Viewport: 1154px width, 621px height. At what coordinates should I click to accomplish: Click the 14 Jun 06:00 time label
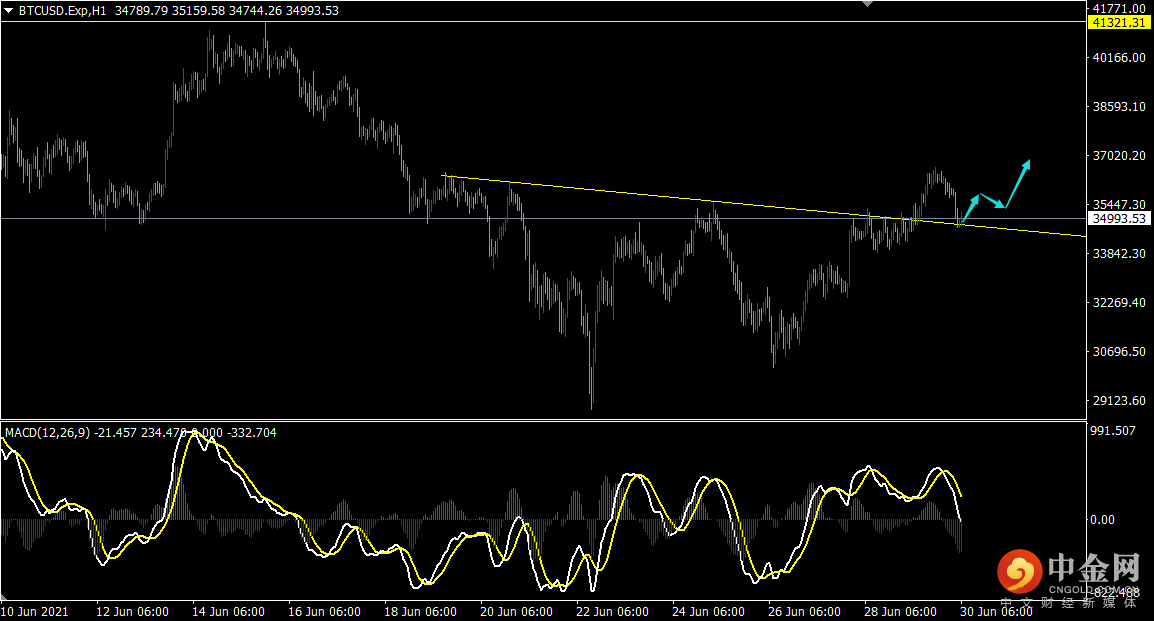pos(228,612)
